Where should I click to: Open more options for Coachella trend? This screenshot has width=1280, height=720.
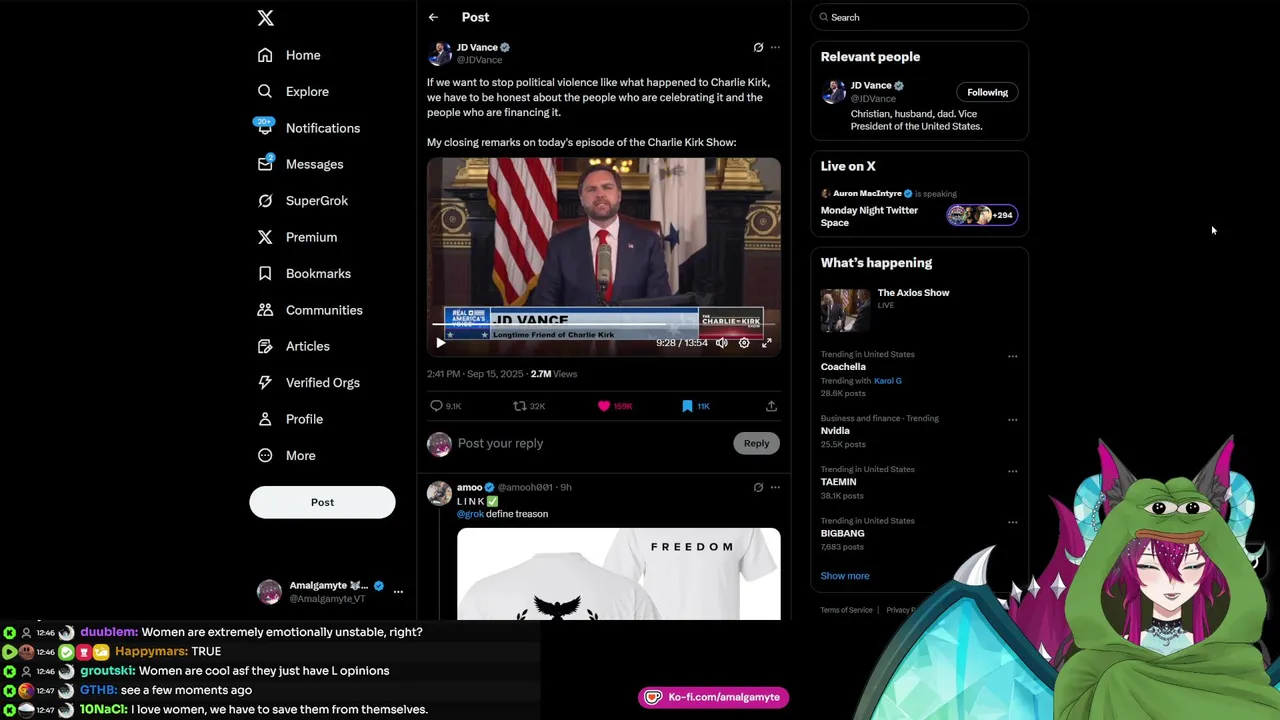tap(1012, 356)
